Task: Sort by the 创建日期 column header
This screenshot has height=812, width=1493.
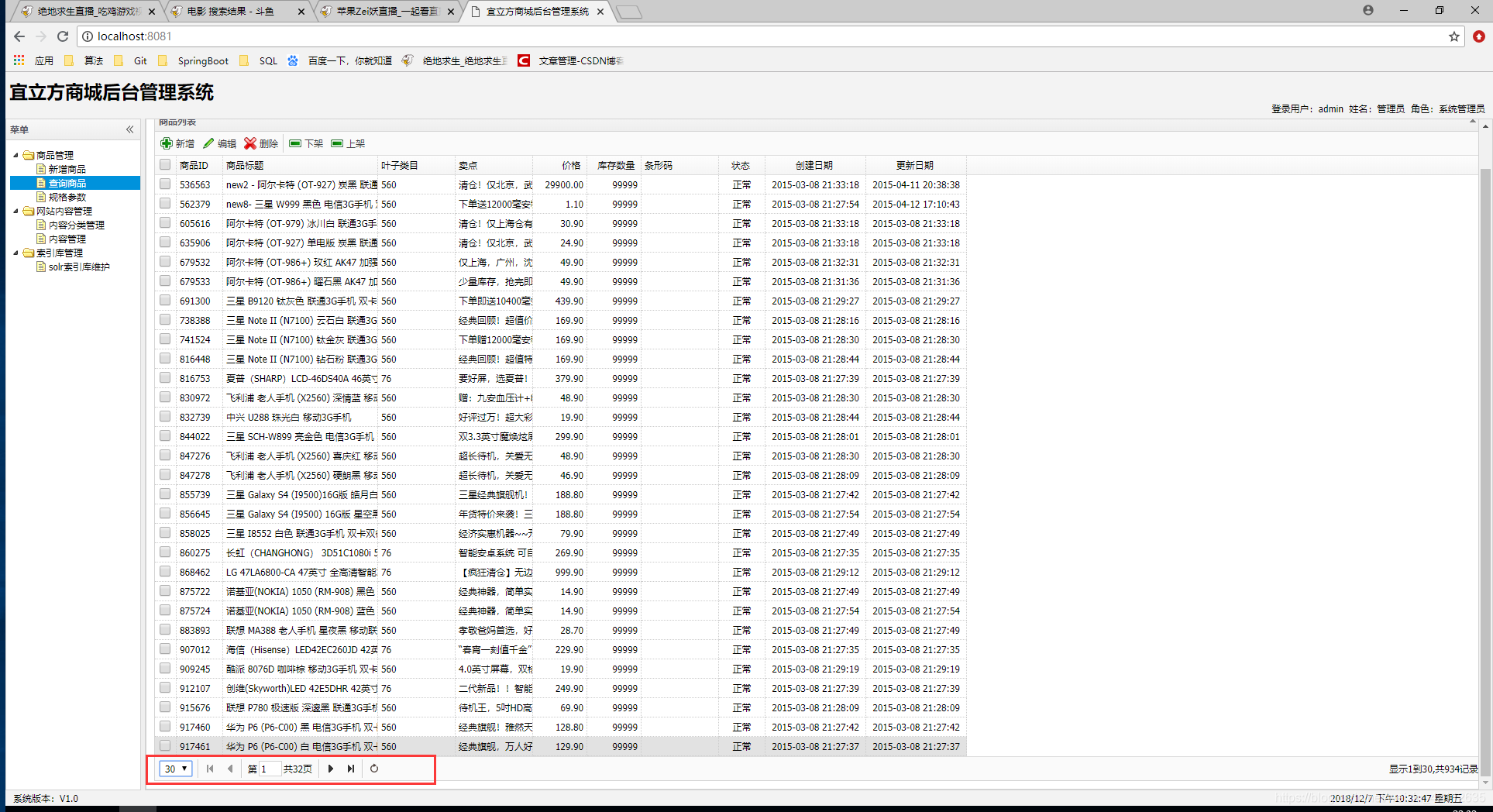Action: point(815,165)
